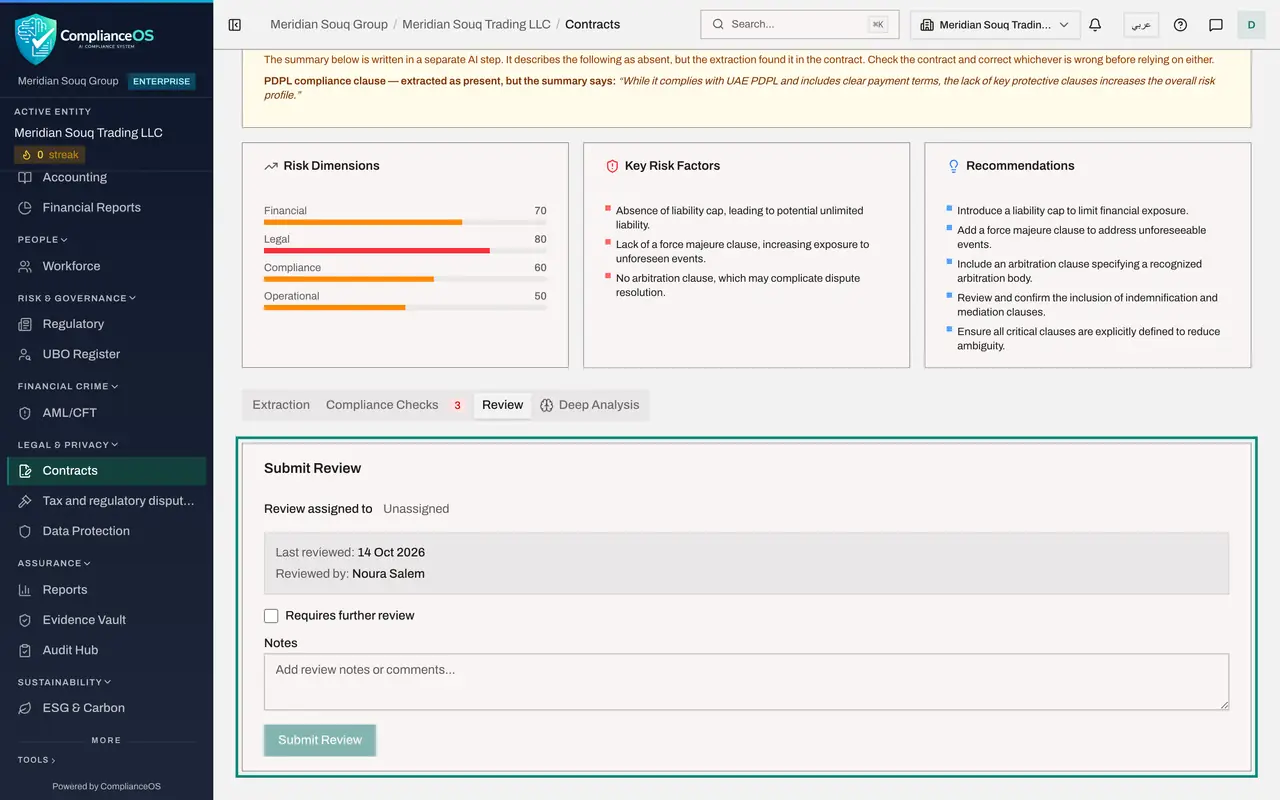Open the Compliance Checks tab
The width and height of the screenshot is (1280, 800).
393,405
